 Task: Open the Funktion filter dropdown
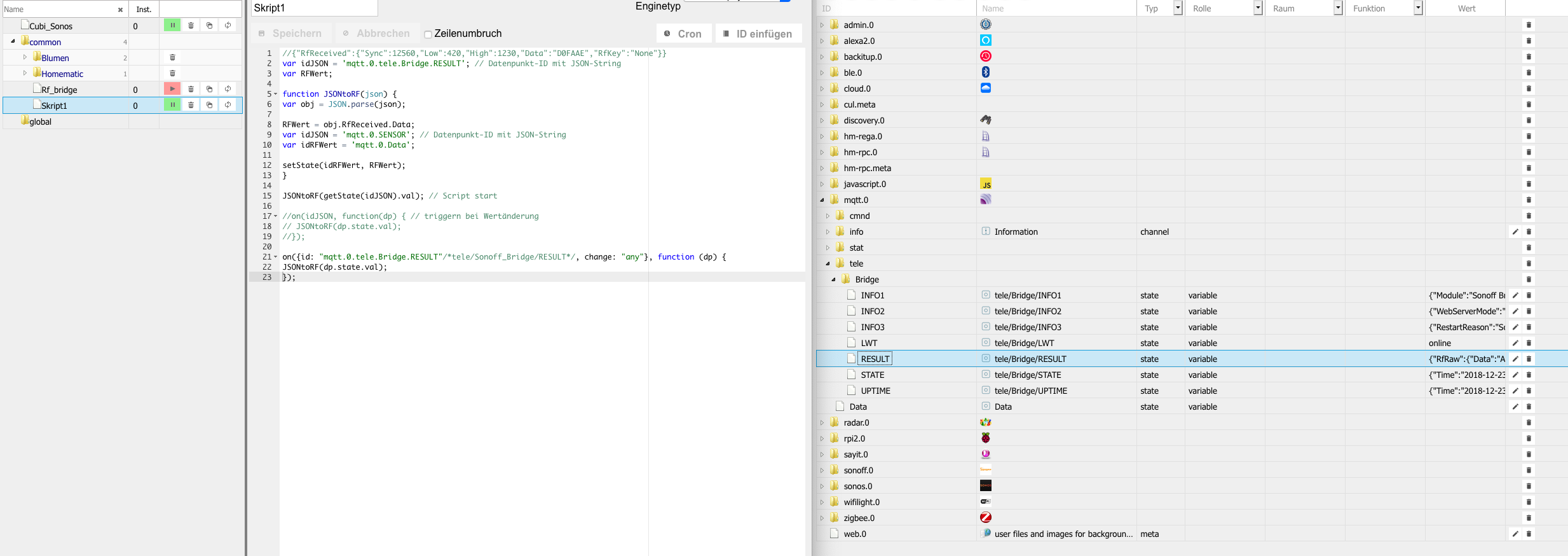point(1418,8)
